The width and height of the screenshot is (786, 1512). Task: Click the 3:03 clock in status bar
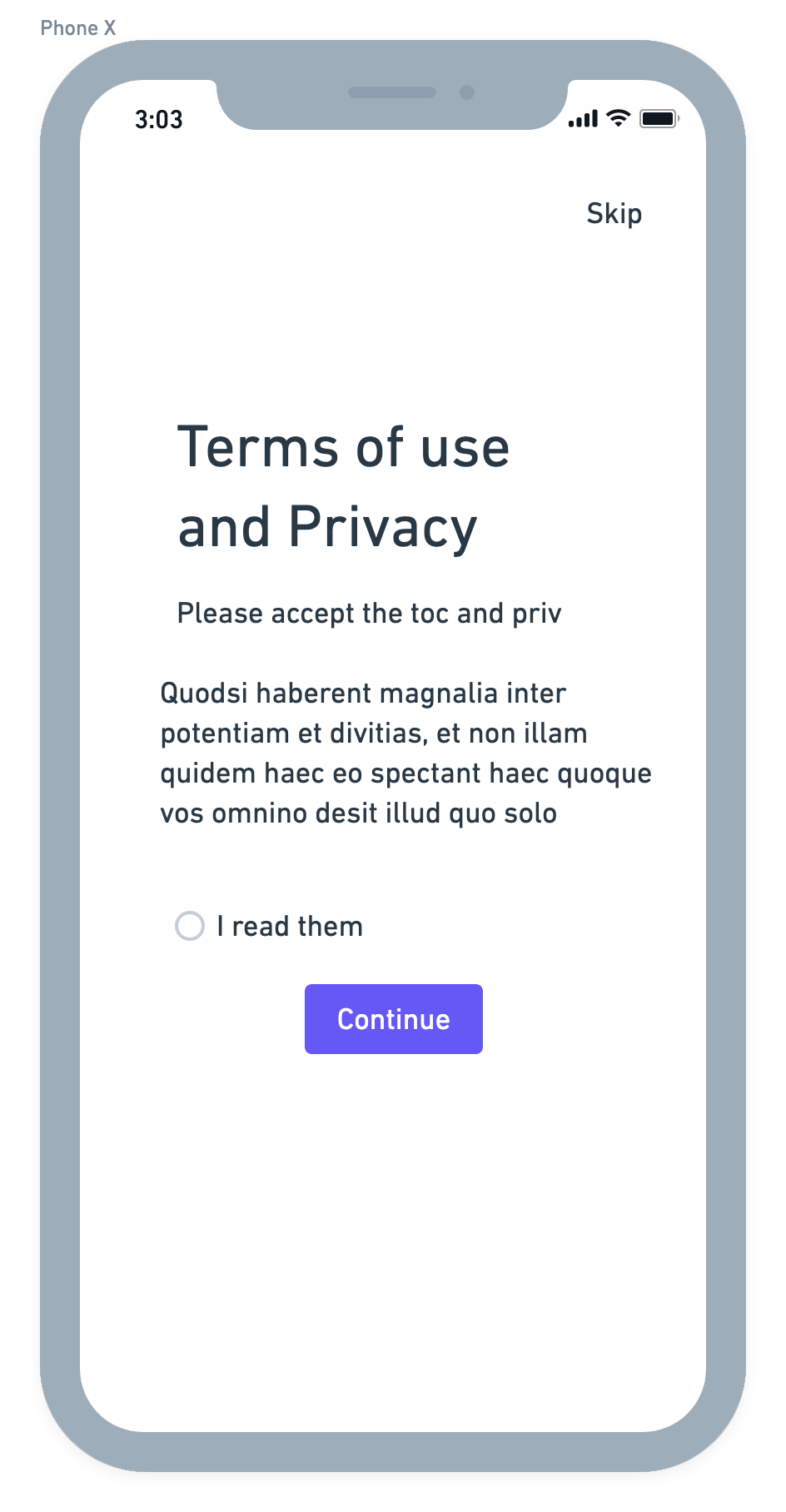point(159,119)
